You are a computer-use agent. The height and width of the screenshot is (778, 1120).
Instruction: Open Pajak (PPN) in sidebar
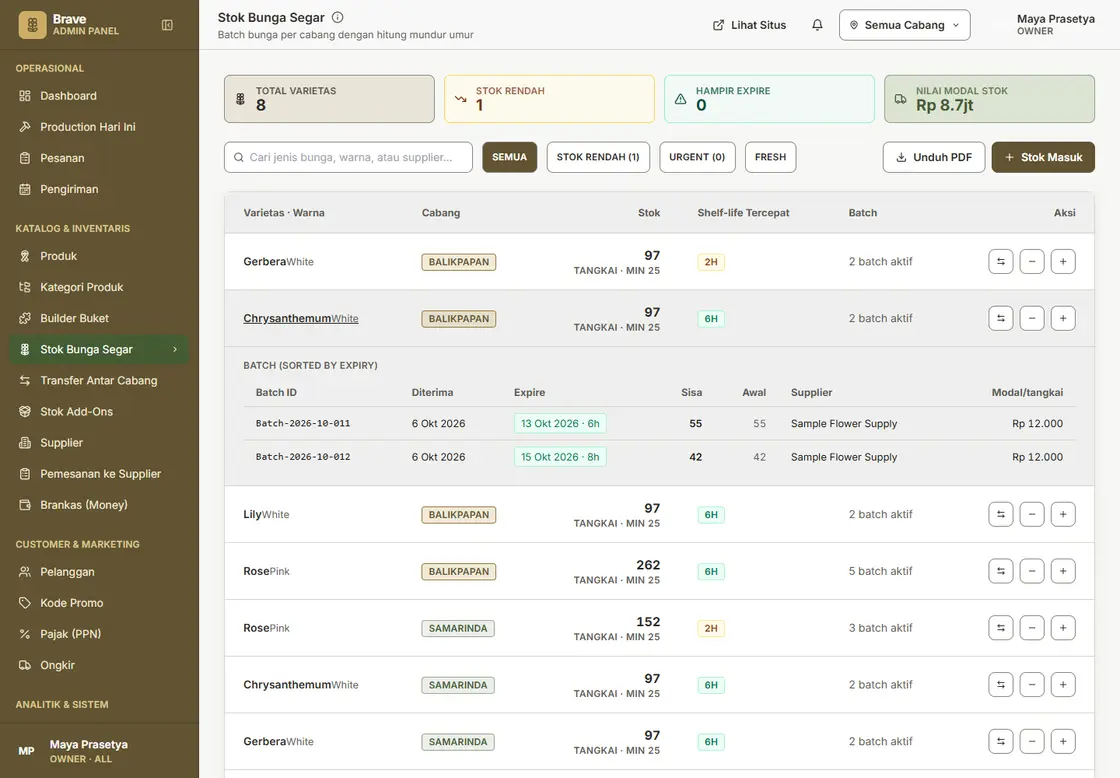pyautogui.click(x=99, y=634)
